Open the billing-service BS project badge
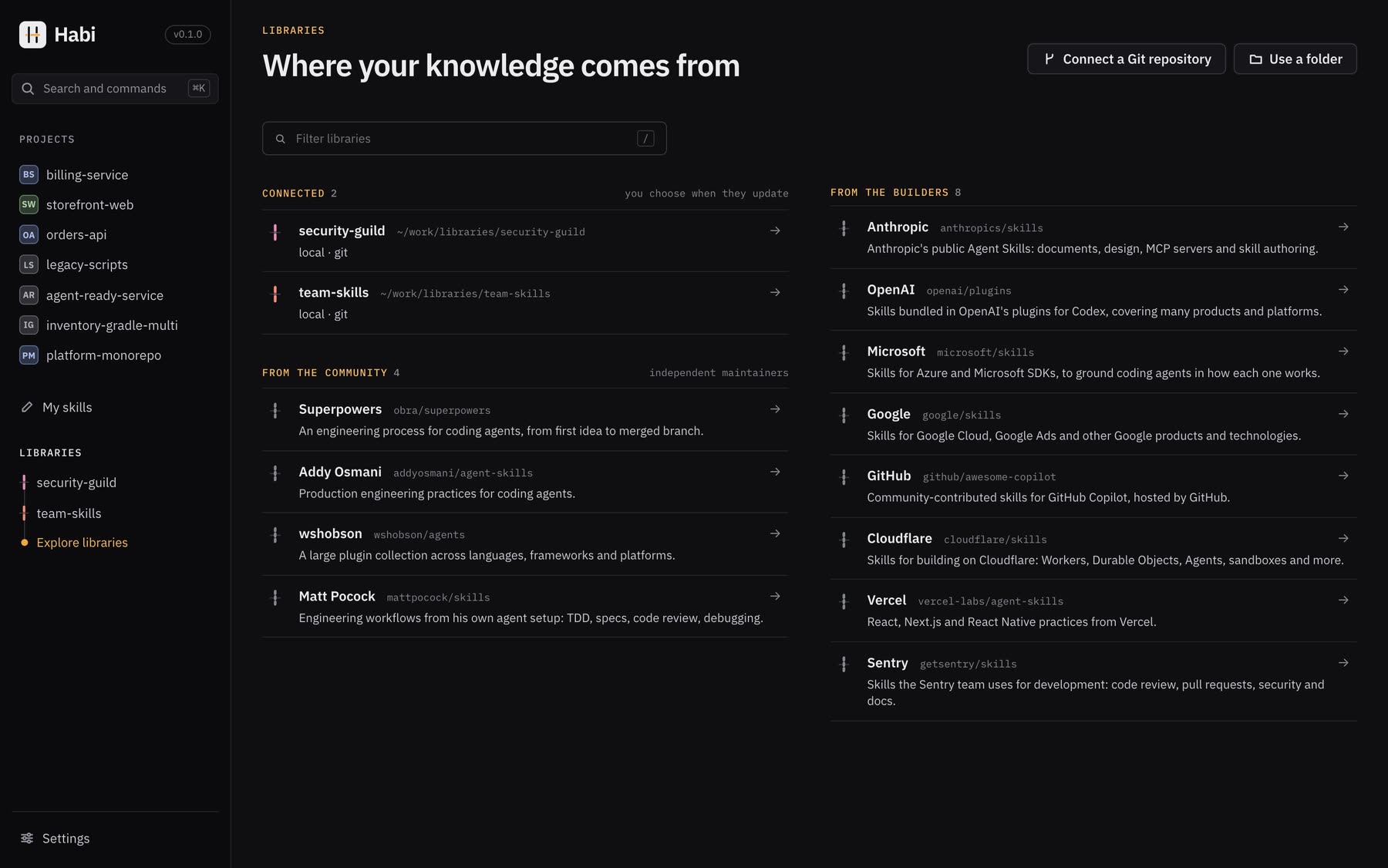 (x=29, y=175)
